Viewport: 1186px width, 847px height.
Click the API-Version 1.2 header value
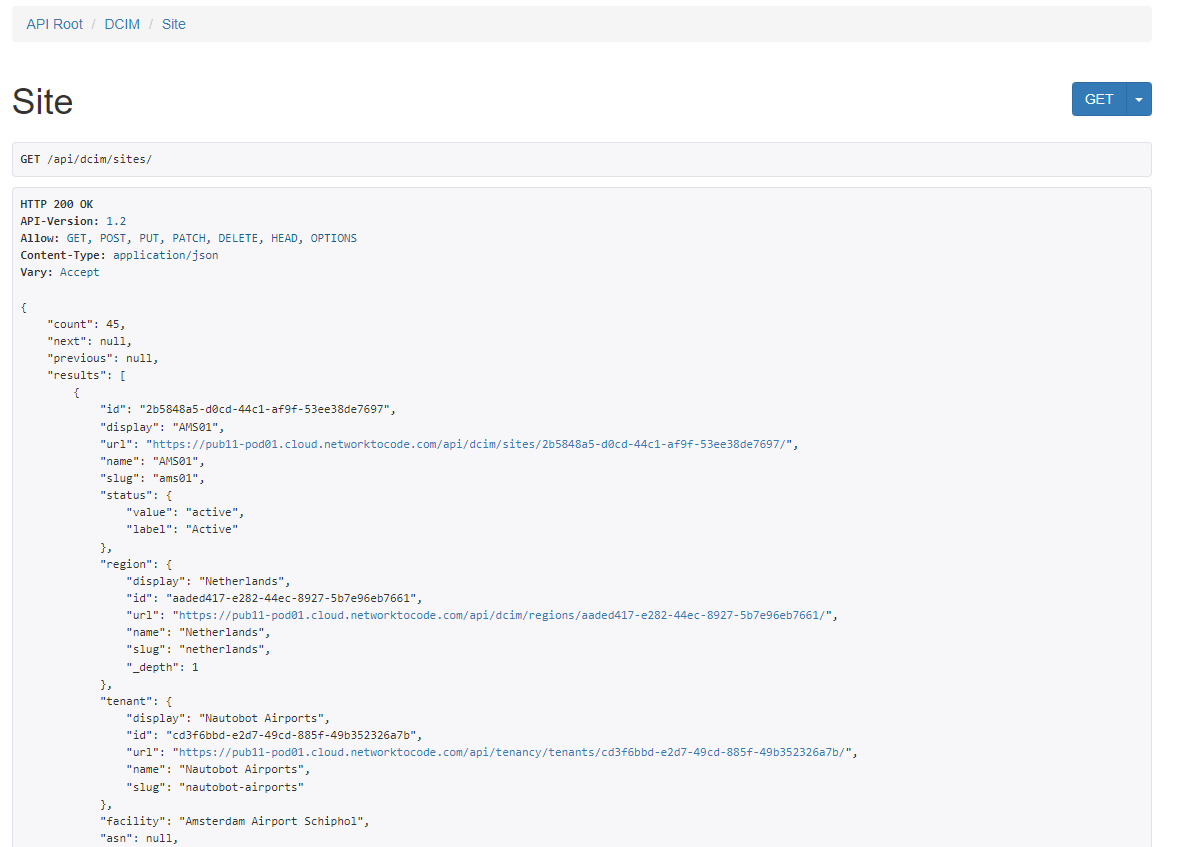point(116,221)
